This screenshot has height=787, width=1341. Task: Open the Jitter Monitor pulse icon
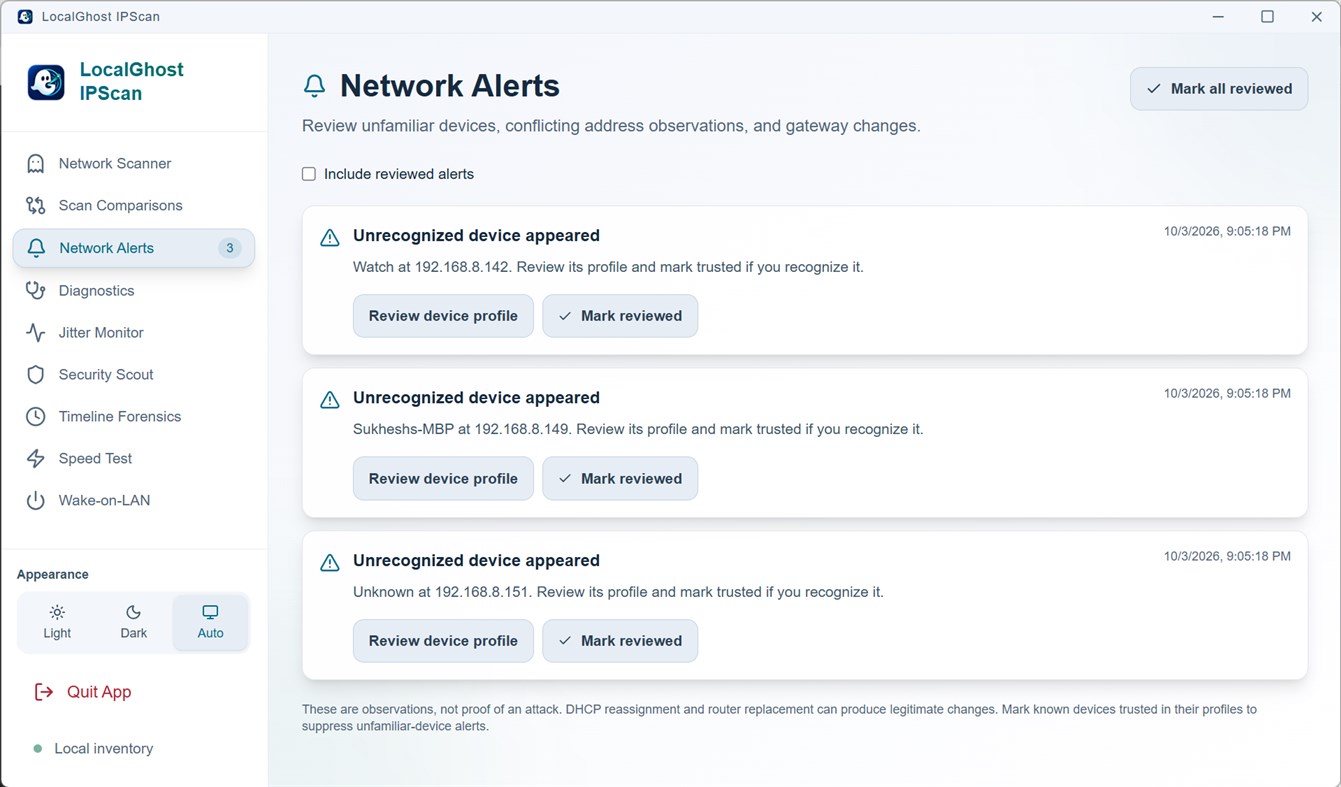tap(36, 332)
